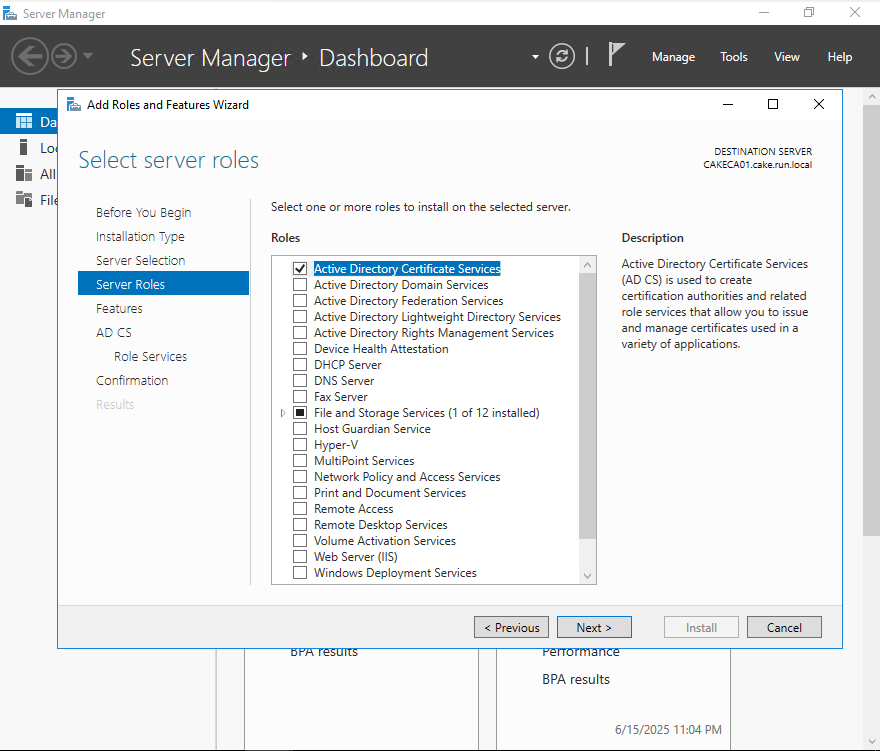
Task: Close the Add Roles and Features Wizard
Action: 819,104
